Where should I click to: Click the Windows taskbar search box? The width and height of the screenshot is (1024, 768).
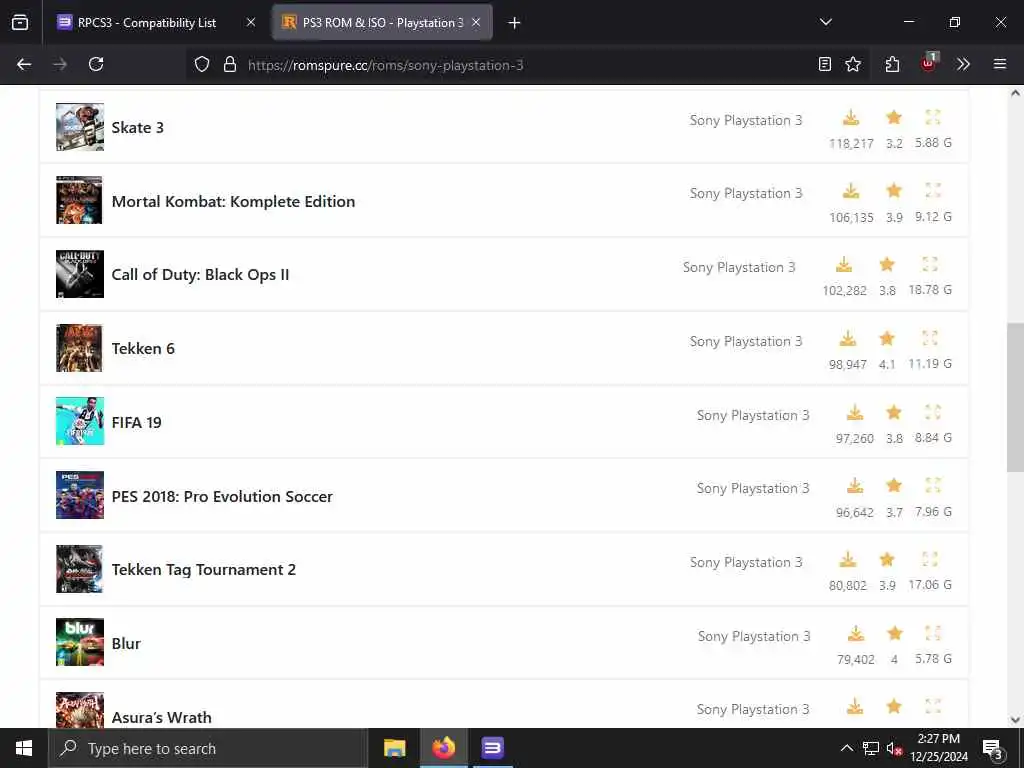tap(208, 748)
